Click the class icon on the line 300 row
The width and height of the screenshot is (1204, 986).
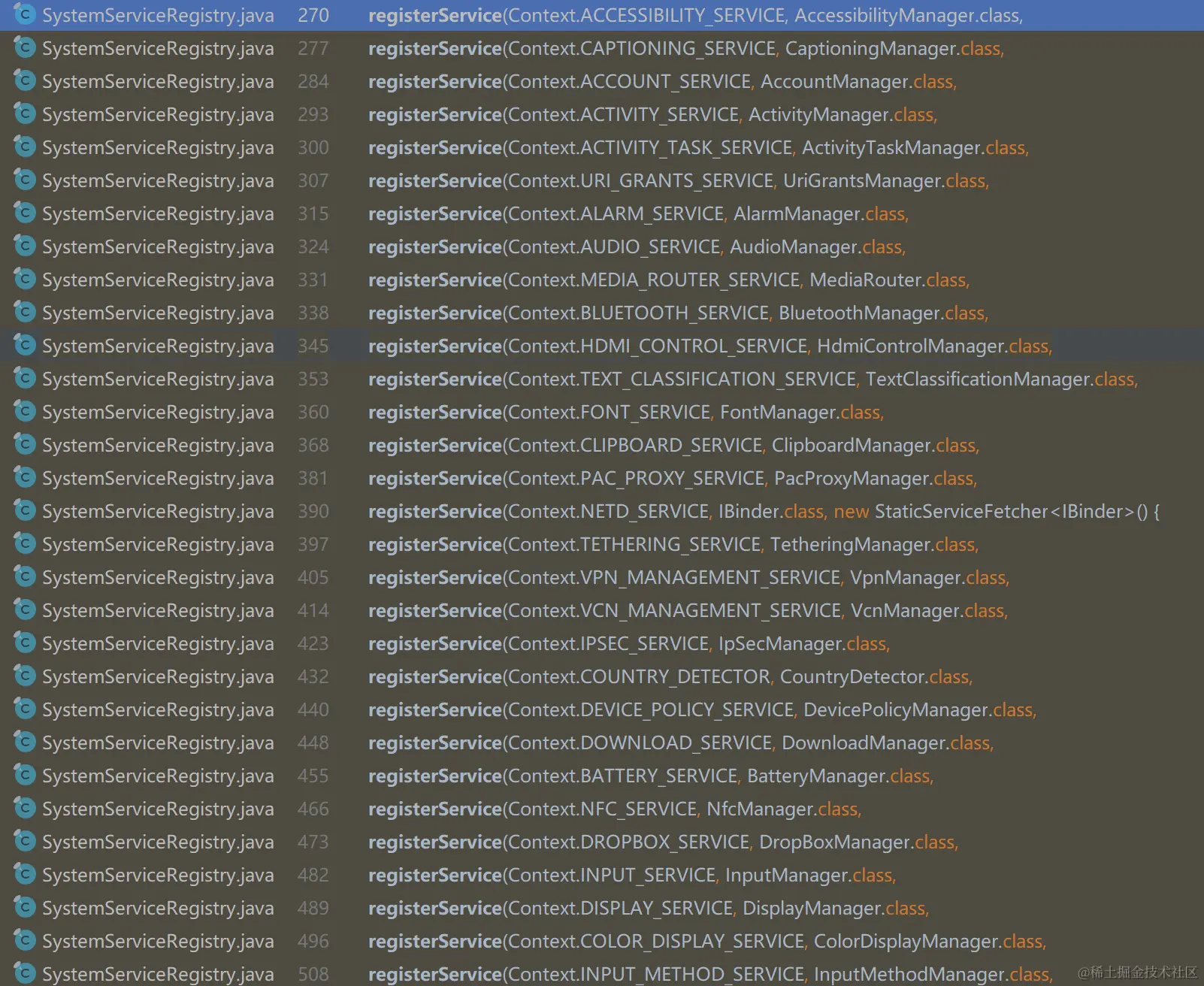(25, 147)
